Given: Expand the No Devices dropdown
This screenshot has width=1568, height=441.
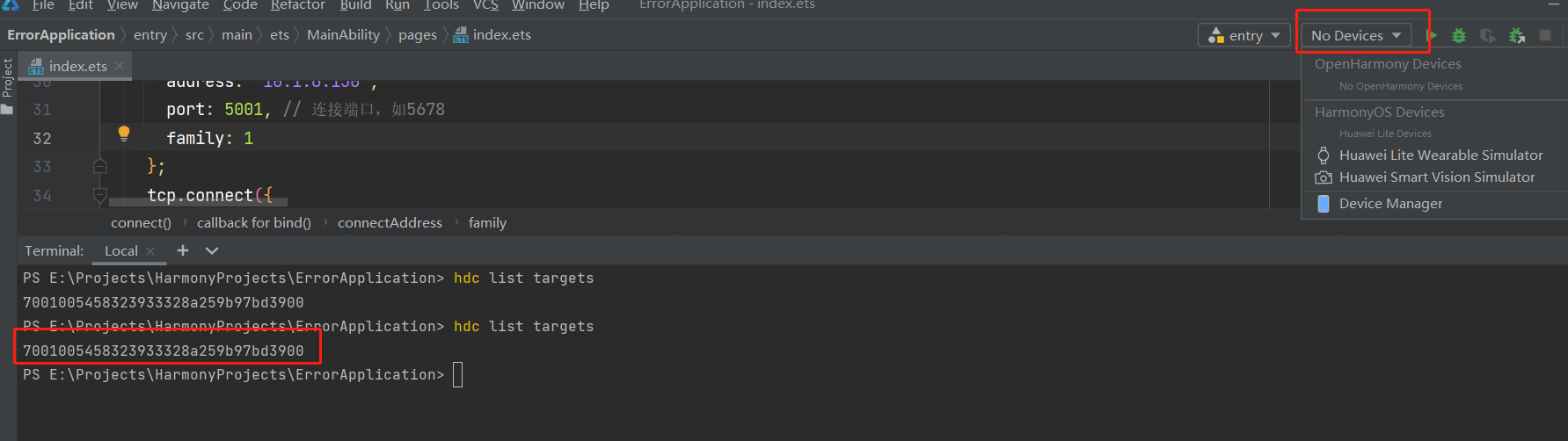Looking at the screenshot, I should pos(1355,35).
